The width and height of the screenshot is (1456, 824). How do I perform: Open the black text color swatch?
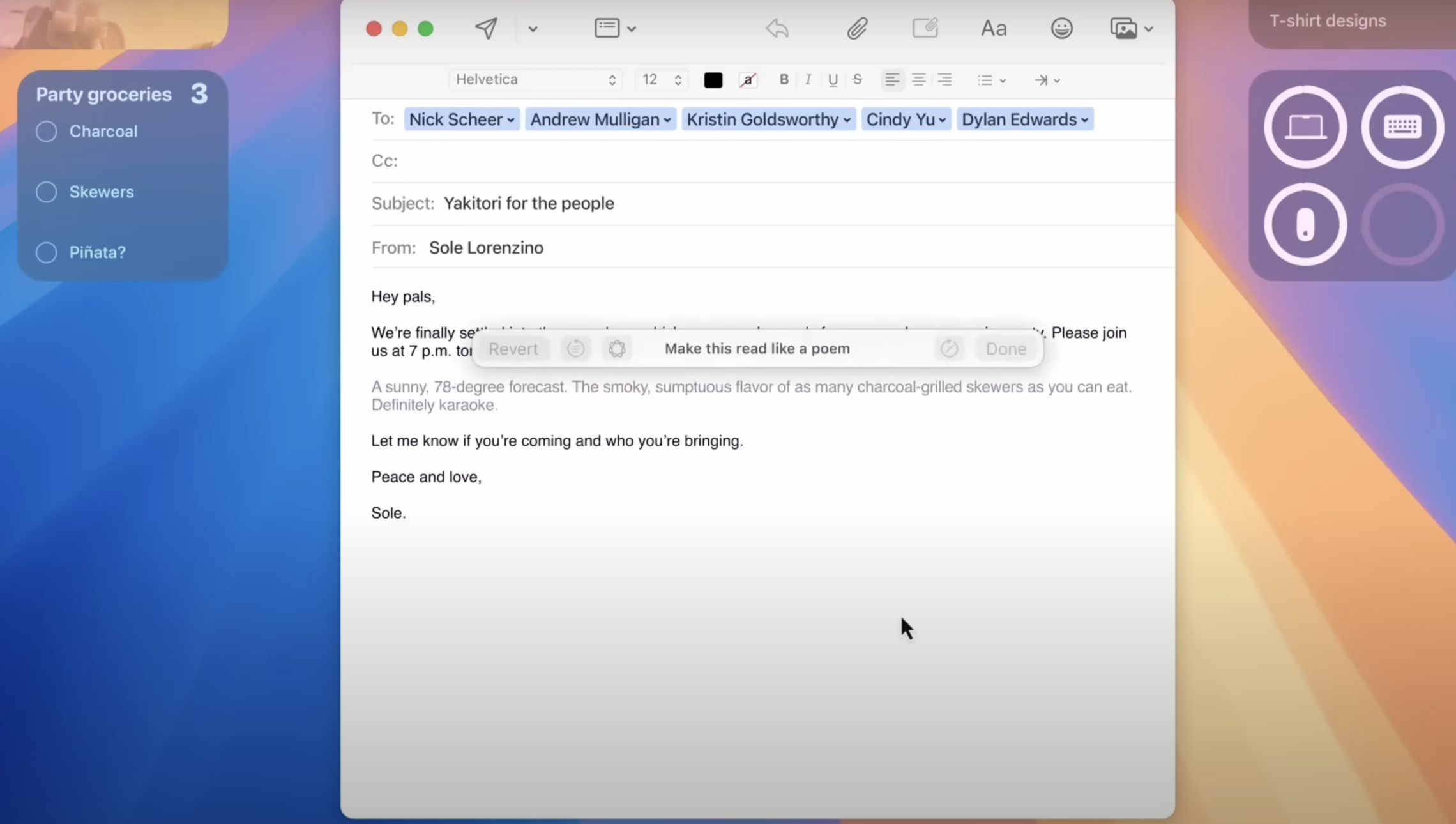click(713, 80)
